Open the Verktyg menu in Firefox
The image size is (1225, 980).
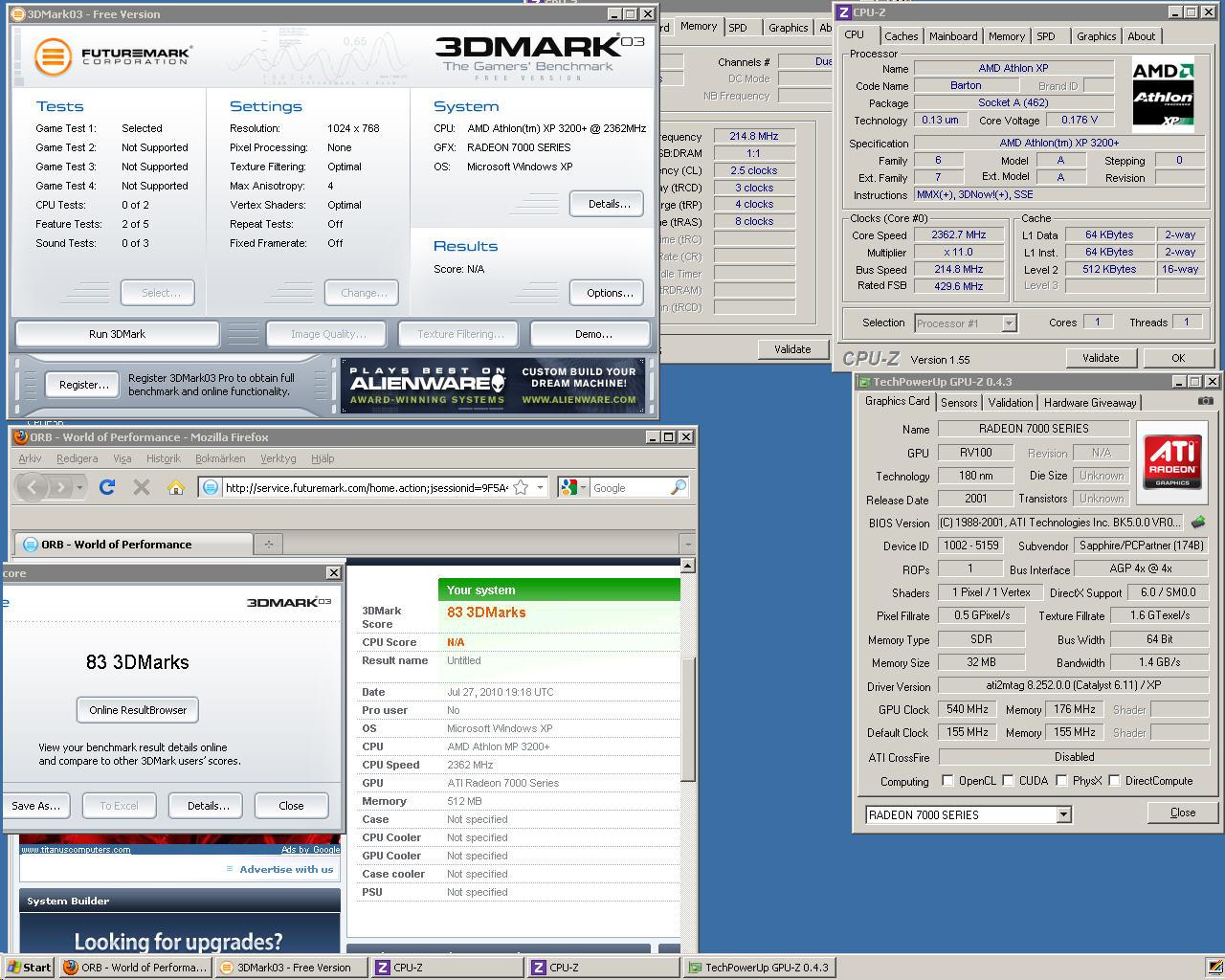[x=278, y=458]
